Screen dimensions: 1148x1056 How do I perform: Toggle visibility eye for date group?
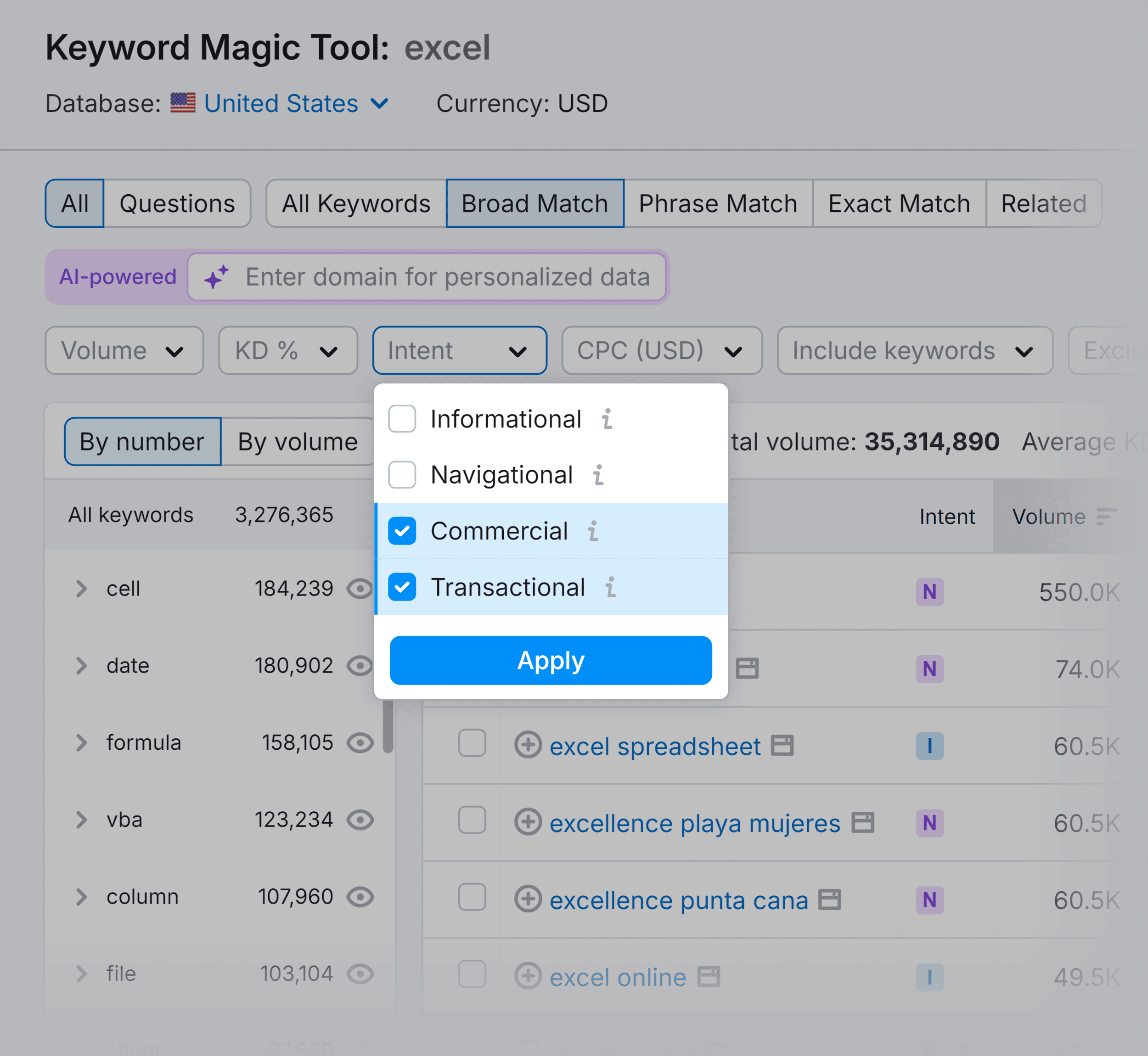pos(360,666)
